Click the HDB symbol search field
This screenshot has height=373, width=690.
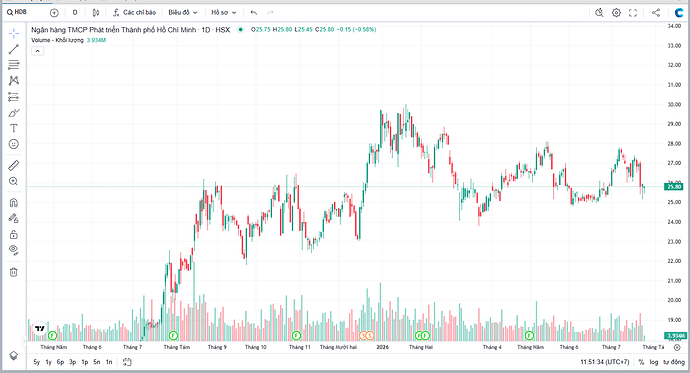click(18, 12)
